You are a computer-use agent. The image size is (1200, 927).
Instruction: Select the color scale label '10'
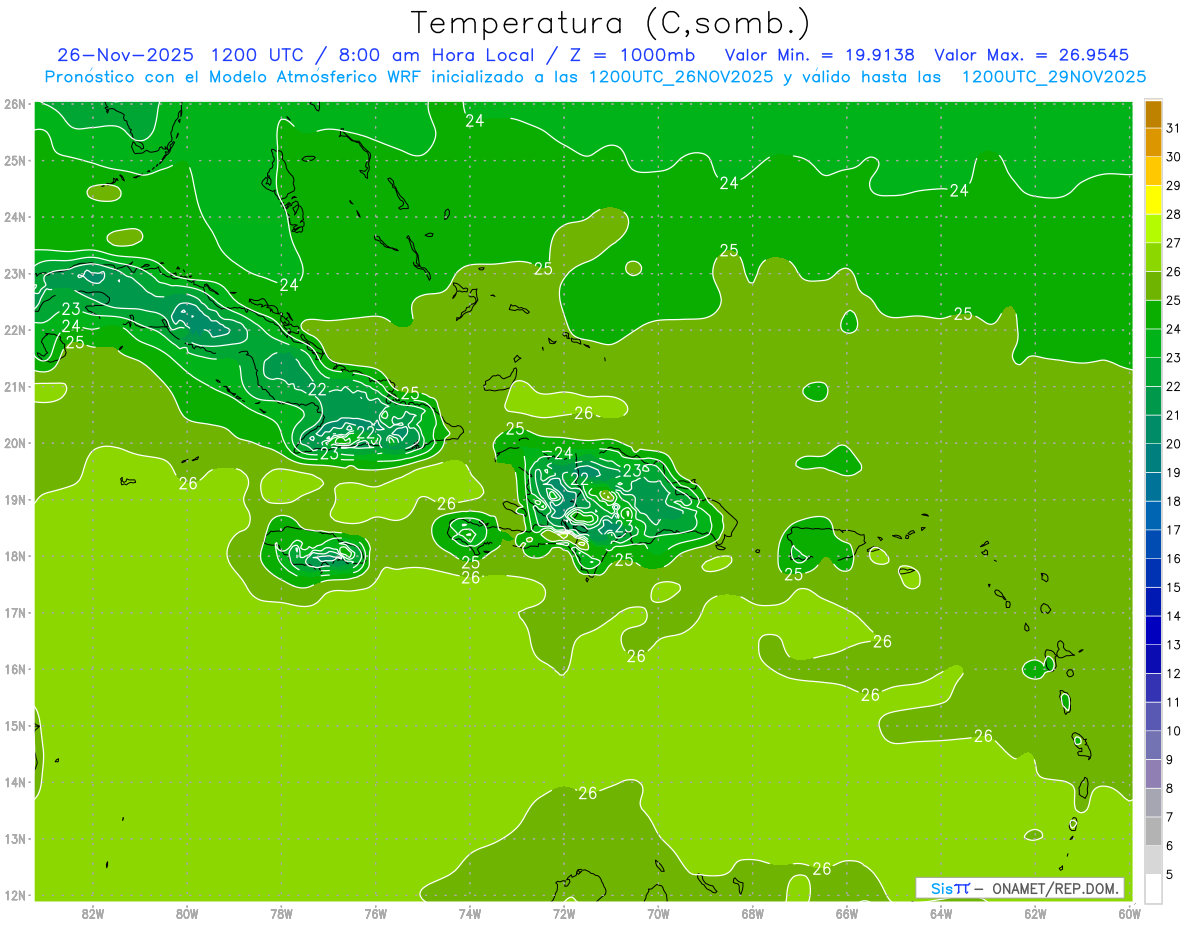coord(1173,731)
